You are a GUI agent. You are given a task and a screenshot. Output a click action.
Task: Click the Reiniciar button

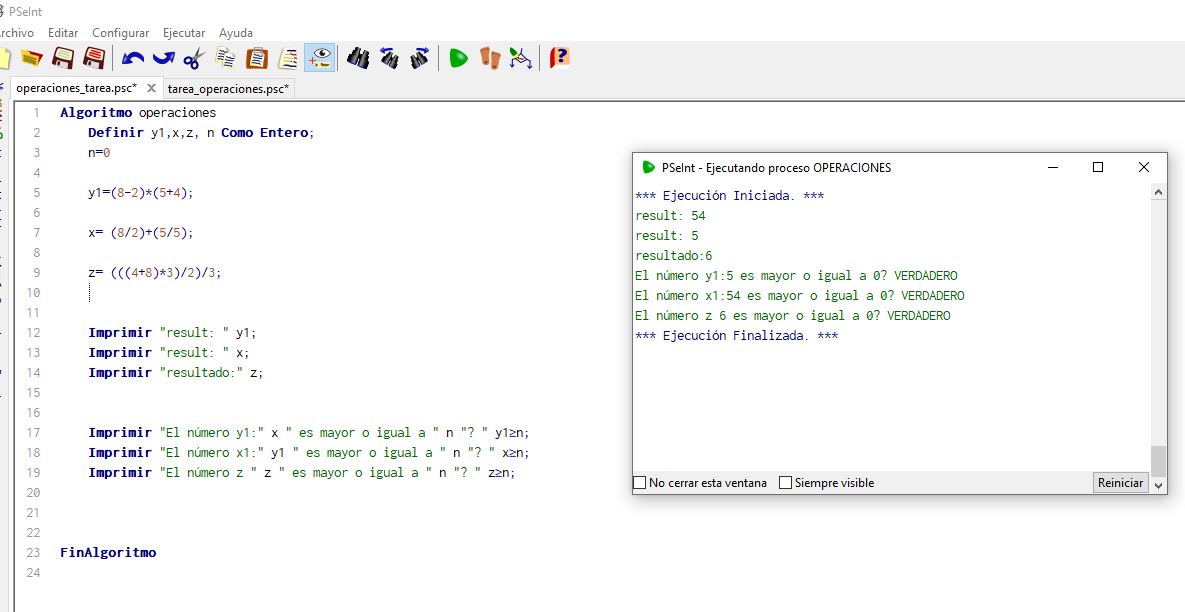(1120, 483)
